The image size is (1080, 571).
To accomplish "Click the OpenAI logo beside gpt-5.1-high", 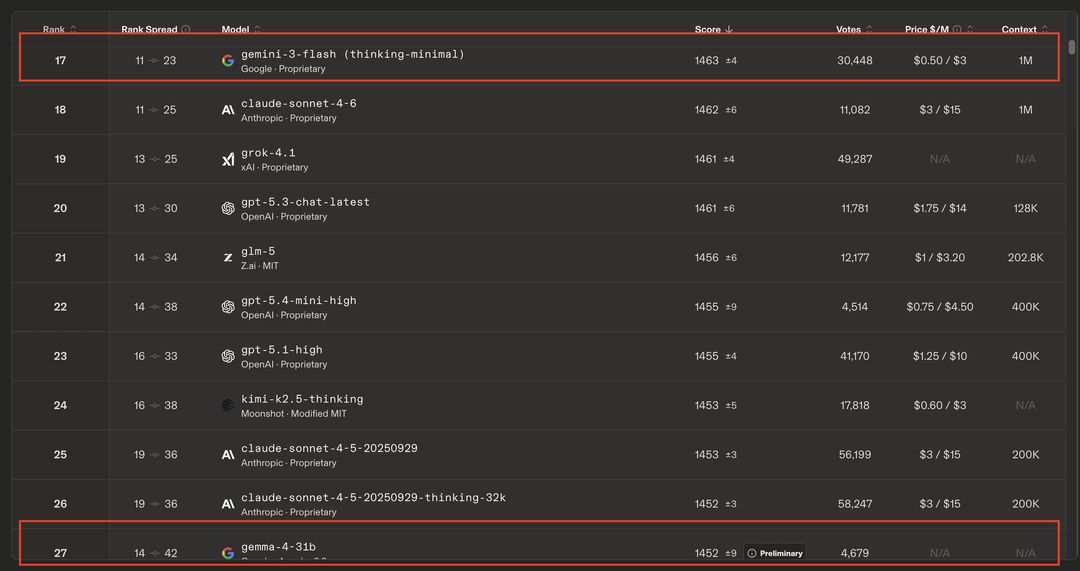I will tap(228, 357).
